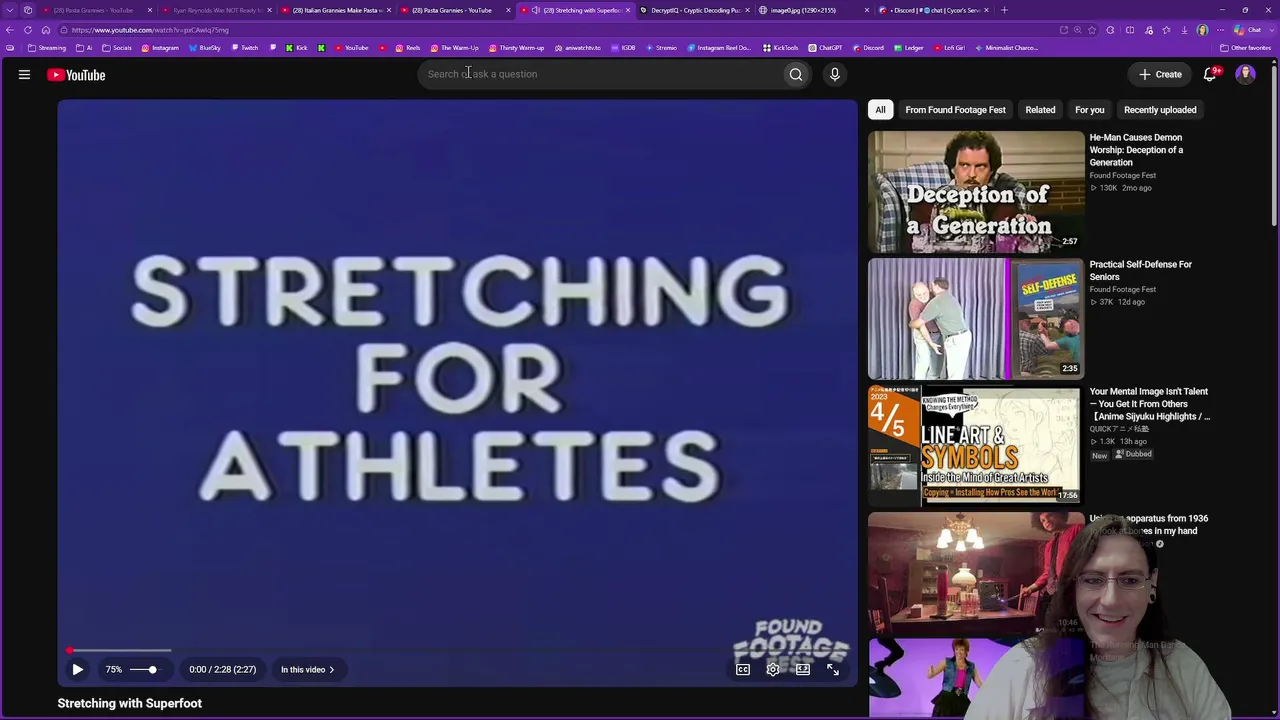Start voice search with the microphone

point(835,74)
